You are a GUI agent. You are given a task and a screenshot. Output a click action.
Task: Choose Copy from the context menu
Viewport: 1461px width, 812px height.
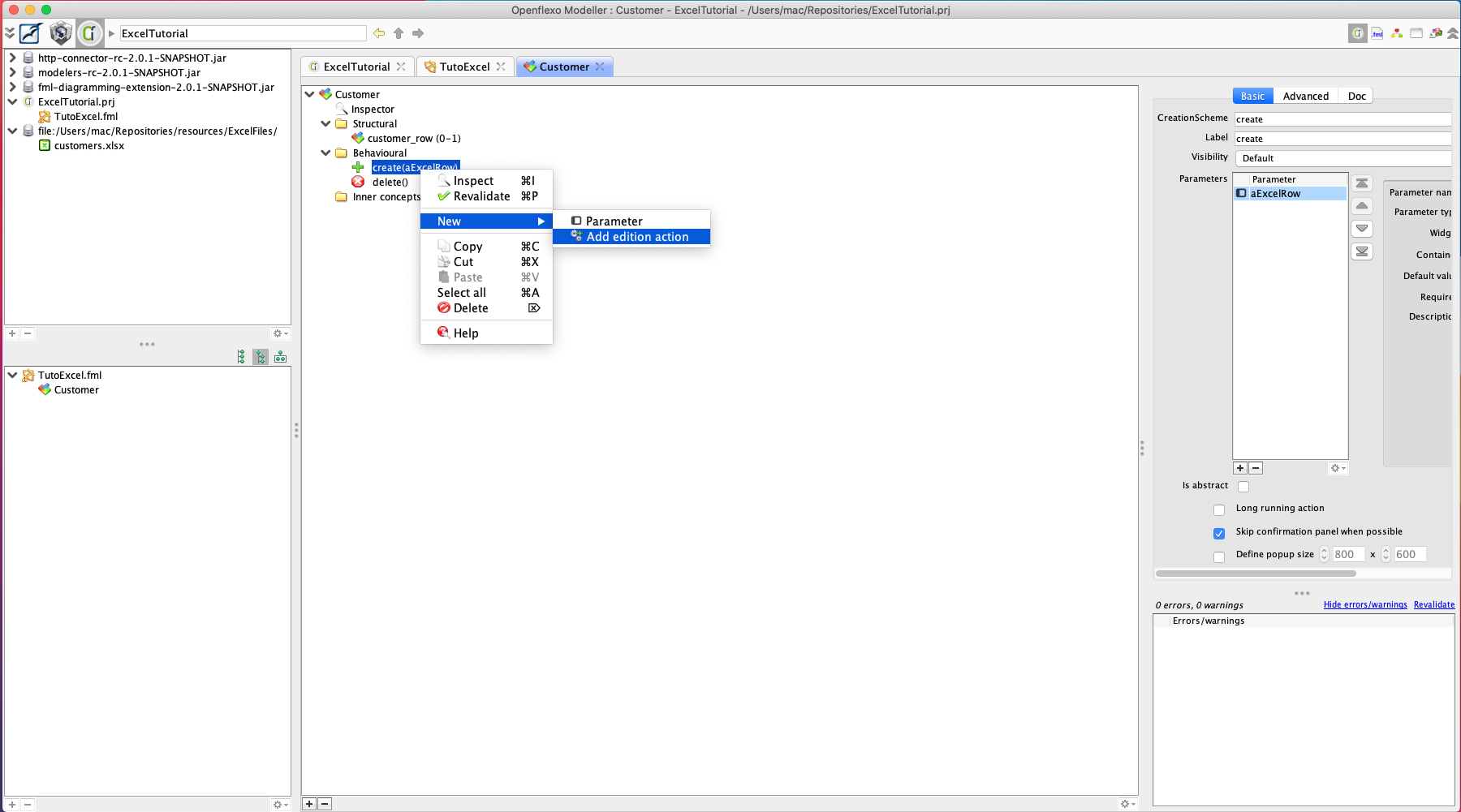[486, 247]
